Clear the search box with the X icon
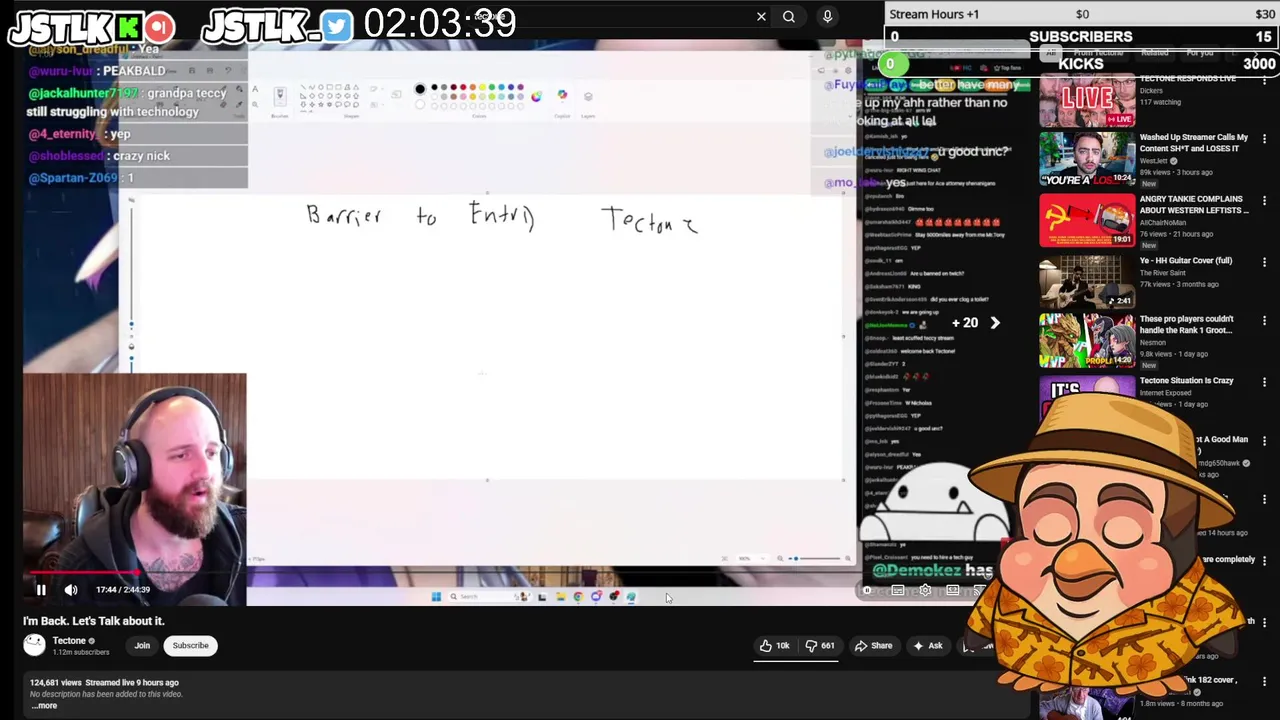Image resolution: width=1280 pixels, height=720 pixels. pyautogui.click(x=761, y=16)
